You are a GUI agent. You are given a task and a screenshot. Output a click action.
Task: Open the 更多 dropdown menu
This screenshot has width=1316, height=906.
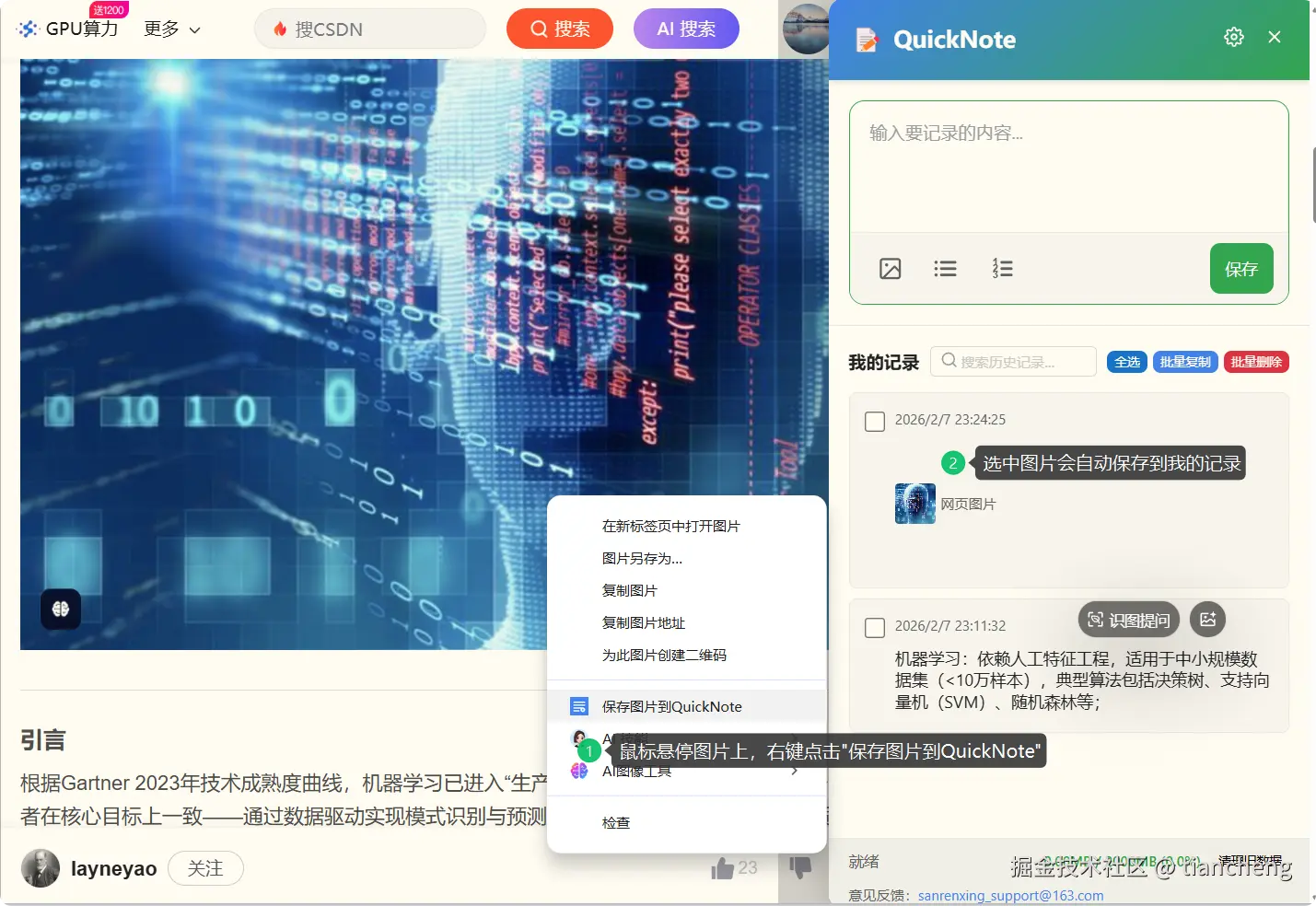[x=170, y=29]
